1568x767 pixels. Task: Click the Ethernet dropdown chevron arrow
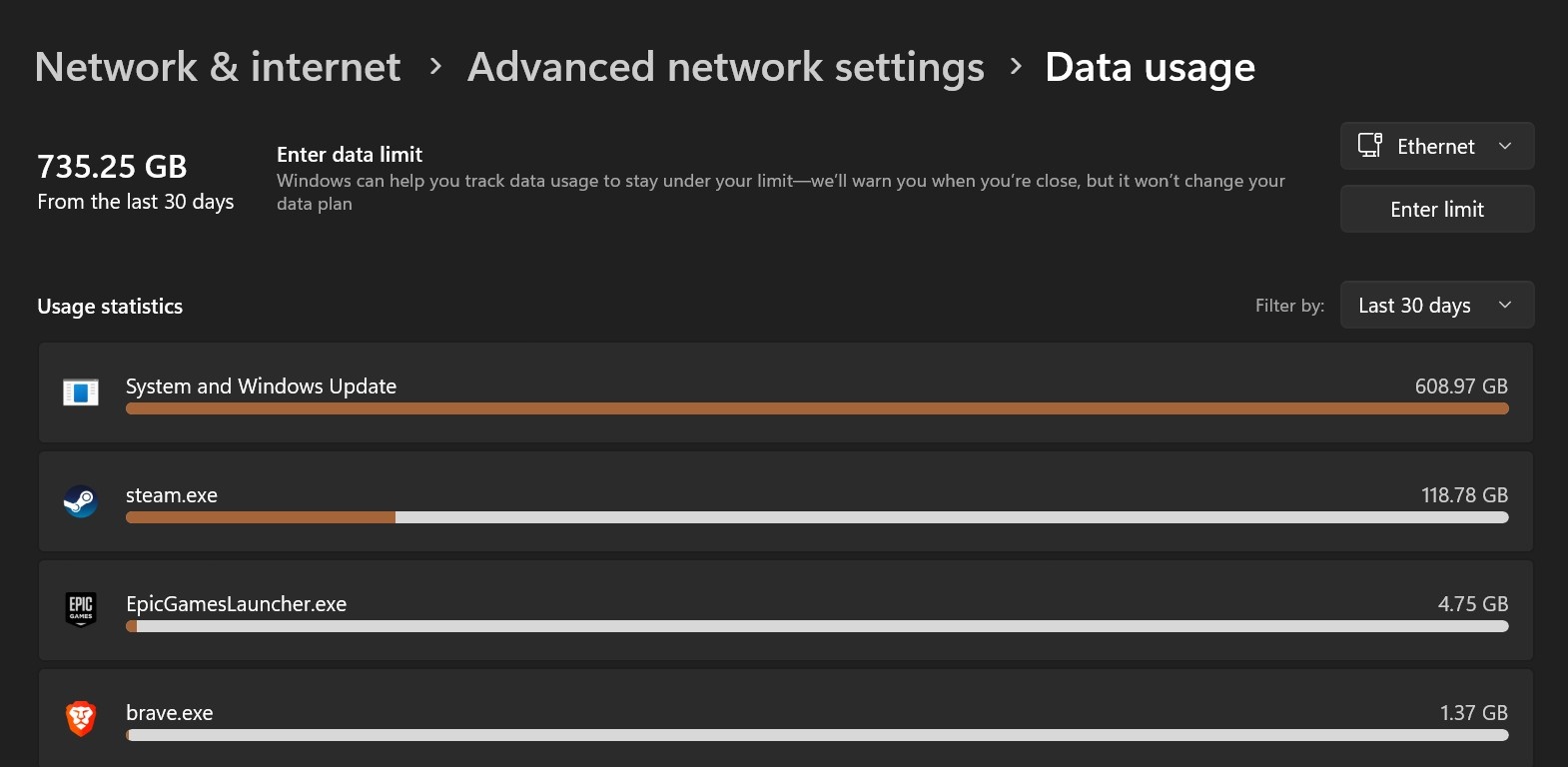click(1505, 146)
